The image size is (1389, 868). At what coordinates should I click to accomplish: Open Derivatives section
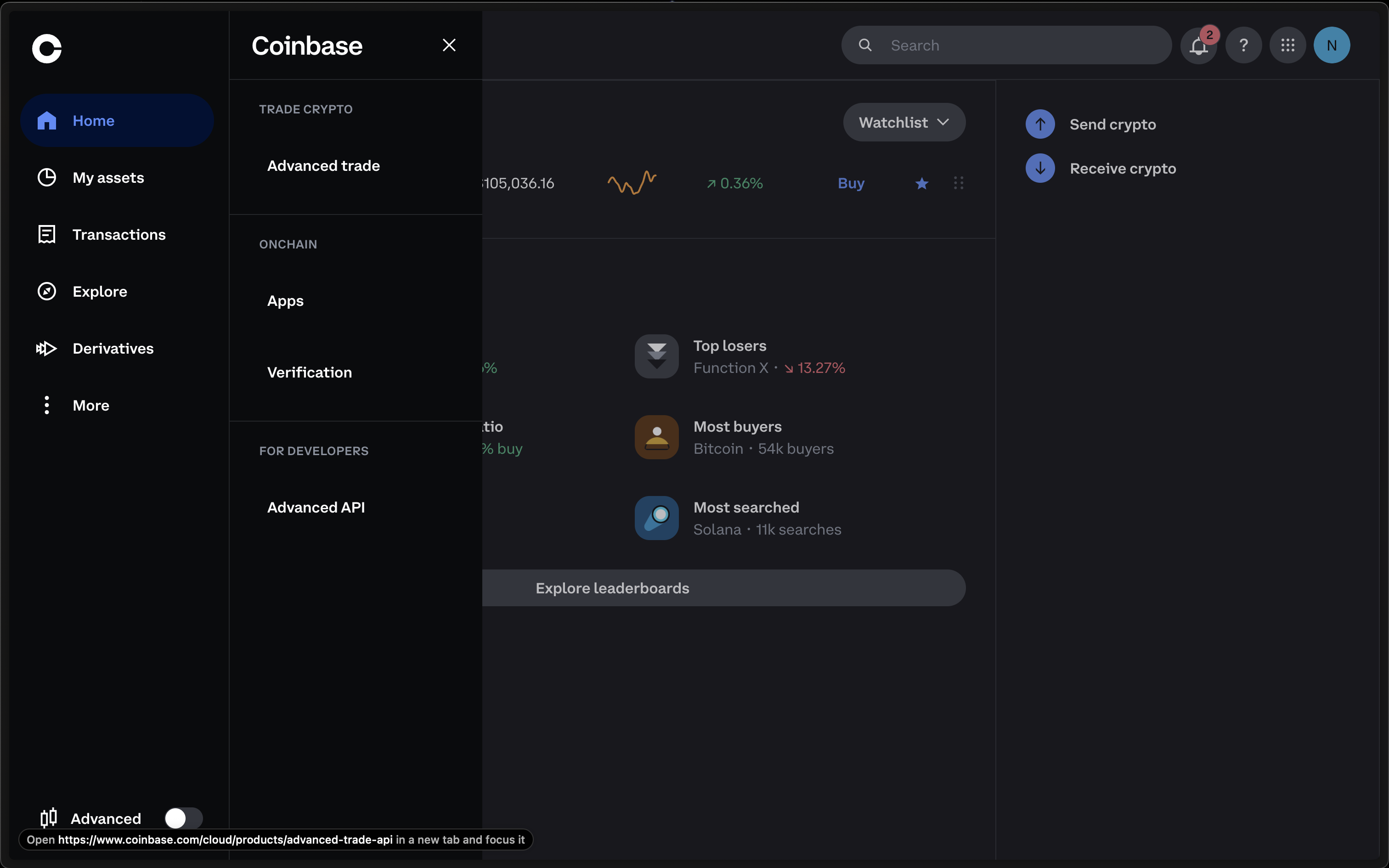117,349
